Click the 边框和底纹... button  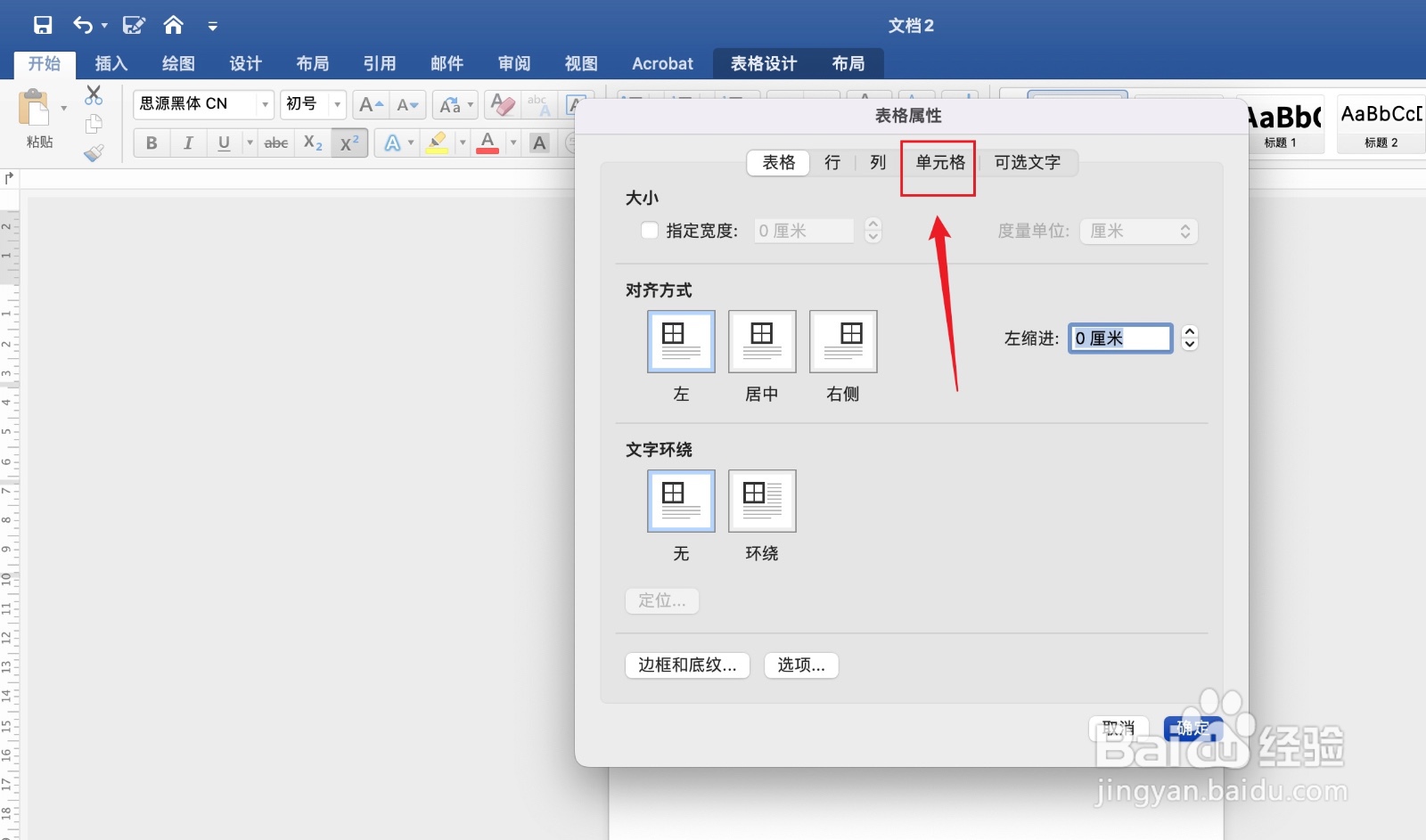[x=687, y=665]
